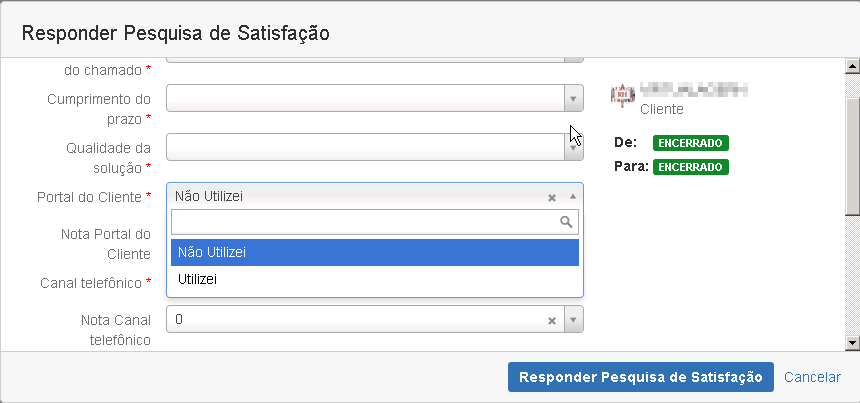Select the "Não Utilizei" option
This screenshot has height=403, width=860.
(375, 253)
